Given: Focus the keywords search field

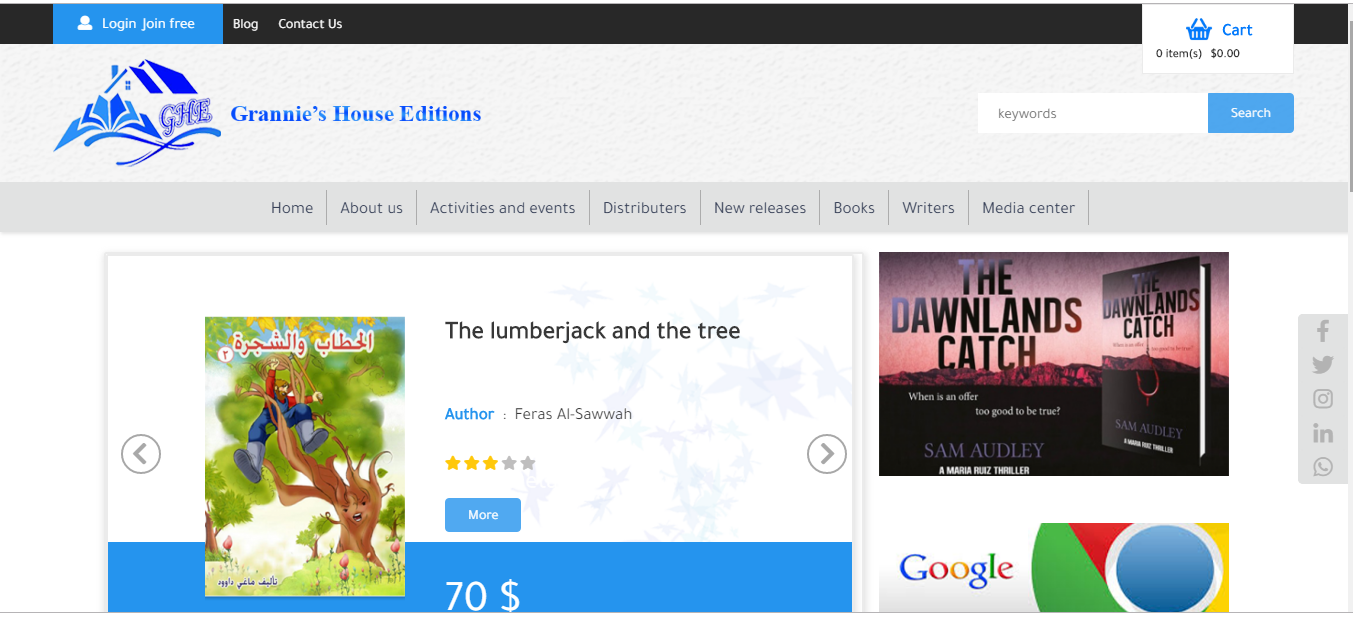Looking at the screenshot, I should (x=1093, y=113).
